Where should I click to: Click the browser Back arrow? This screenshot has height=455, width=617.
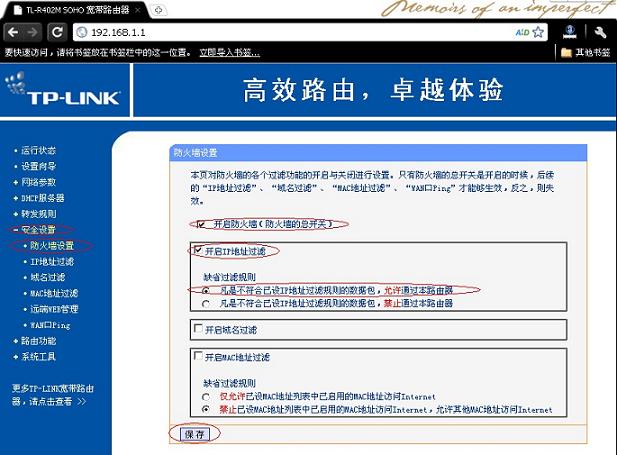(13, 32)
